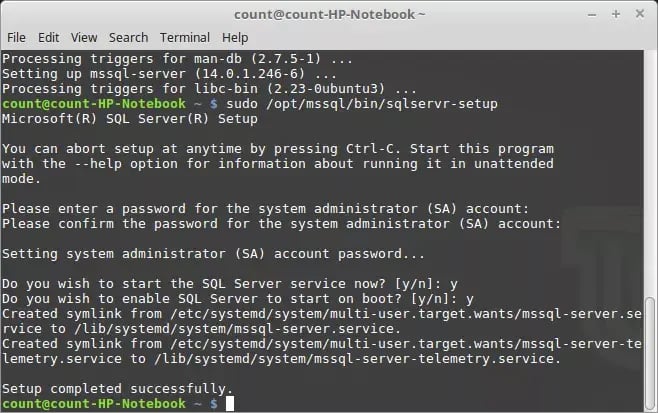
Task: Close the terminal window
Action: click(x=640, y=14)
